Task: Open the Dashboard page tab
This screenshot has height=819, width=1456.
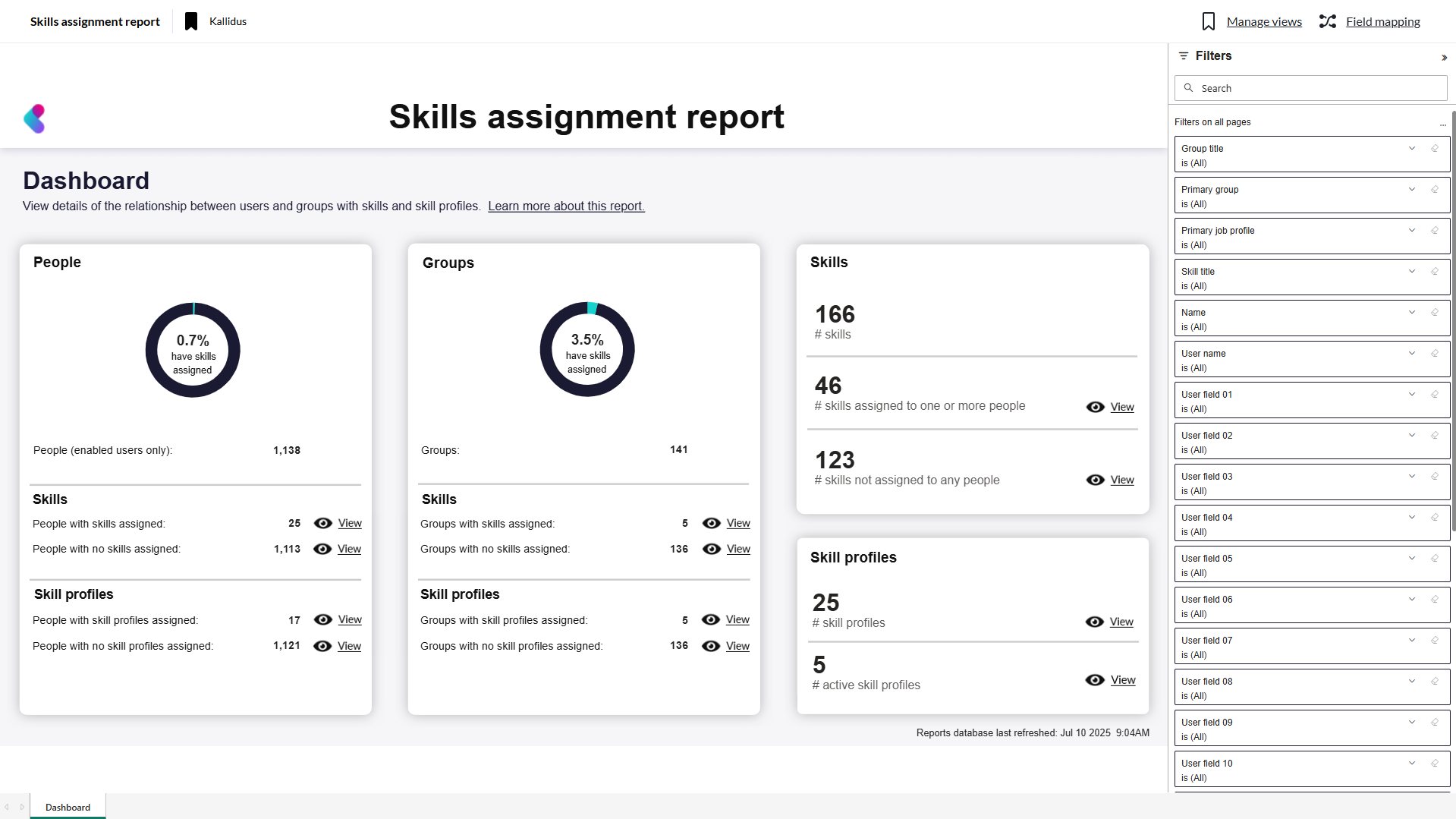Action: [x=68, y=807]
